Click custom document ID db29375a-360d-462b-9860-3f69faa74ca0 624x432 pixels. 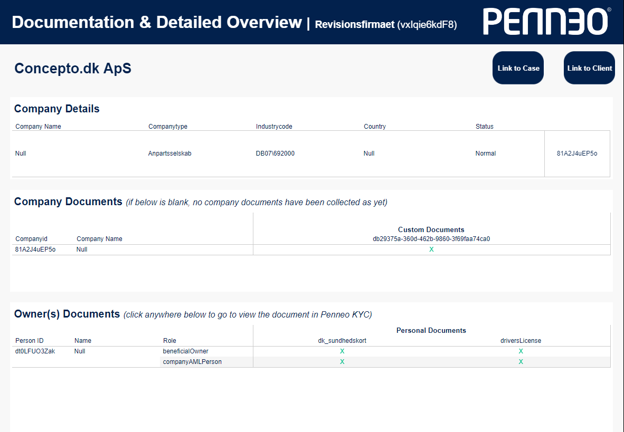[x=431, y=239]
